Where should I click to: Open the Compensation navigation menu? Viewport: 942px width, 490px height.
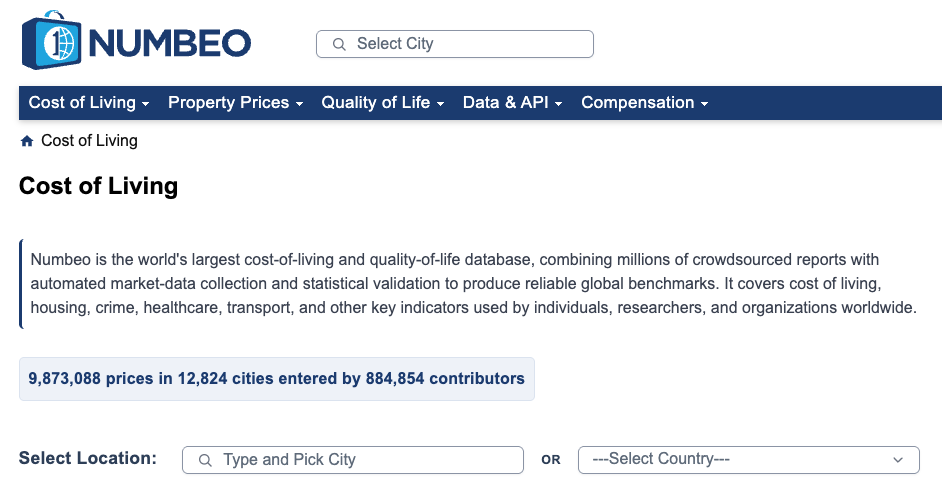(x=645, y=103)
